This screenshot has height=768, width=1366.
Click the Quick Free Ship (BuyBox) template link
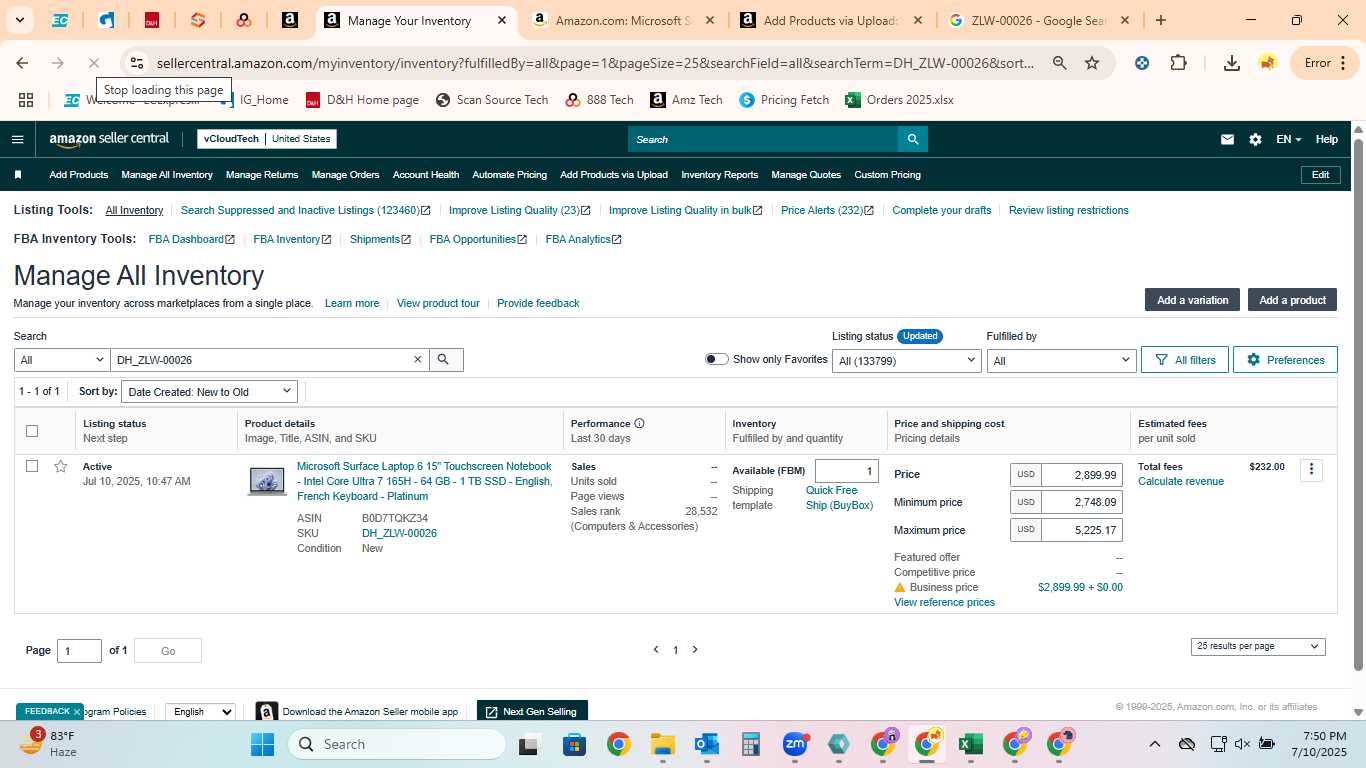coord(839,498)
